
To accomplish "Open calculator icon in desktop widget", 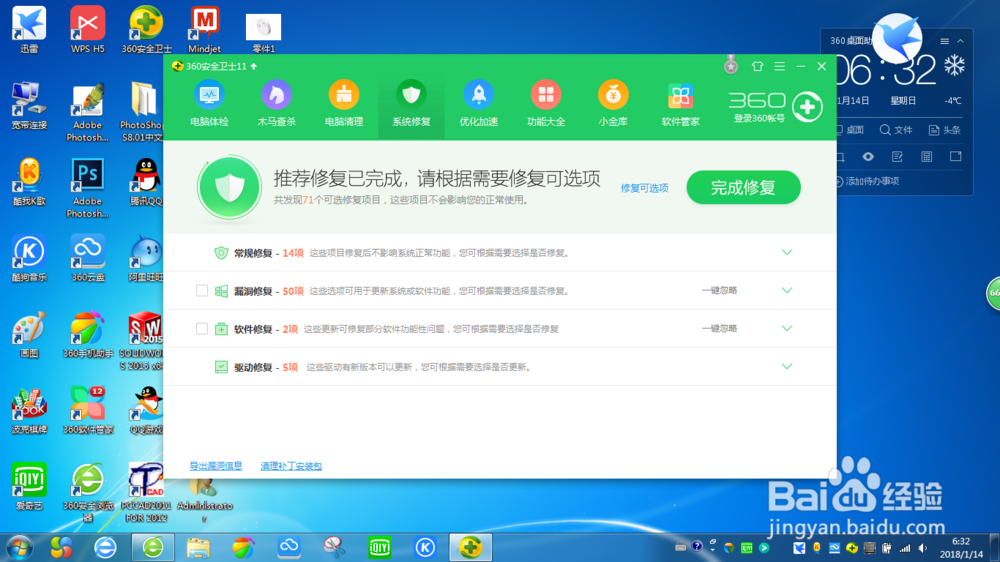I will pos(927,157).
